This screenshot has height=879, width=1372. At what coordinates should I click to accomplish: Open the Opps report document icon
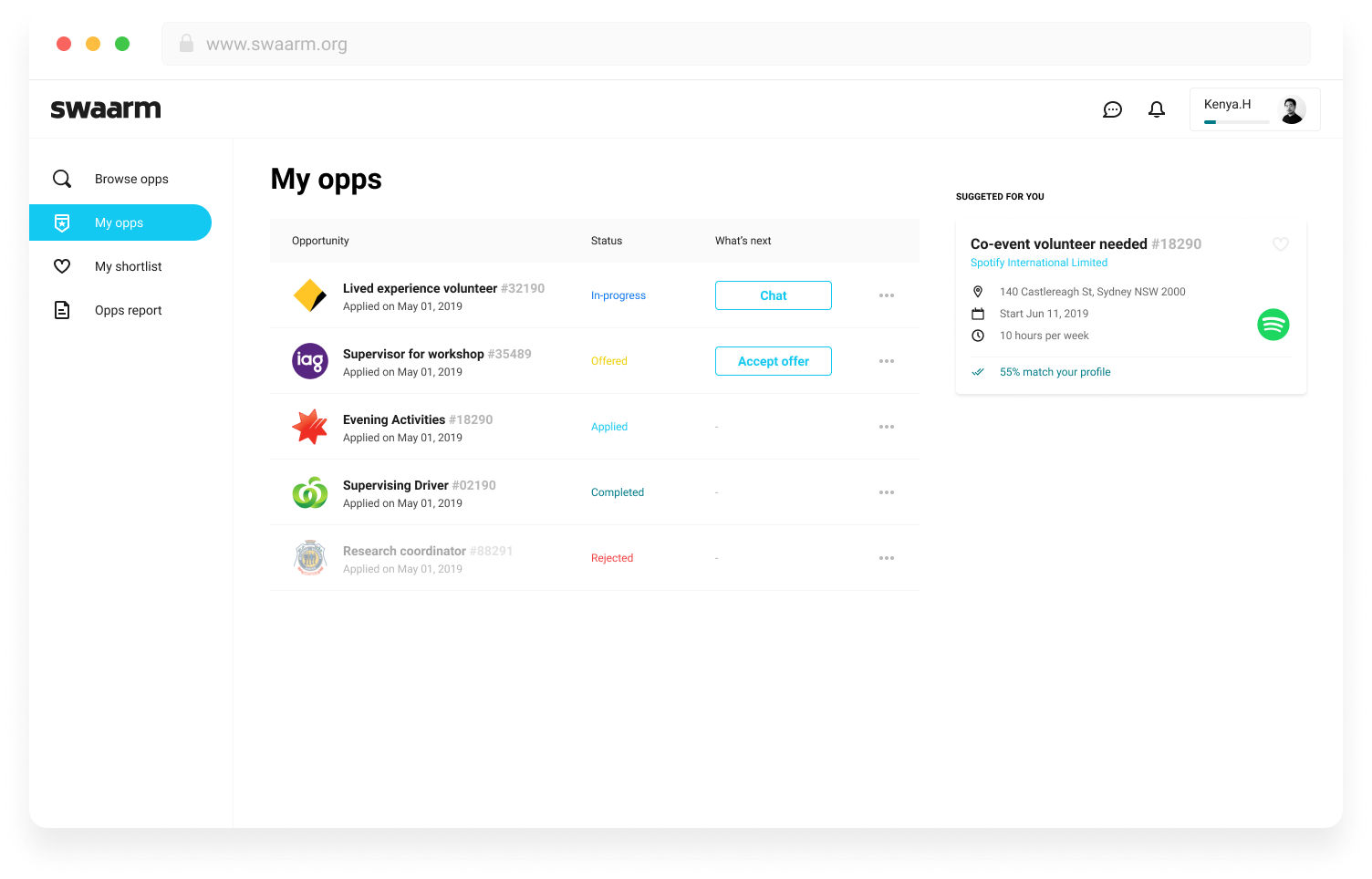[61, 310]
